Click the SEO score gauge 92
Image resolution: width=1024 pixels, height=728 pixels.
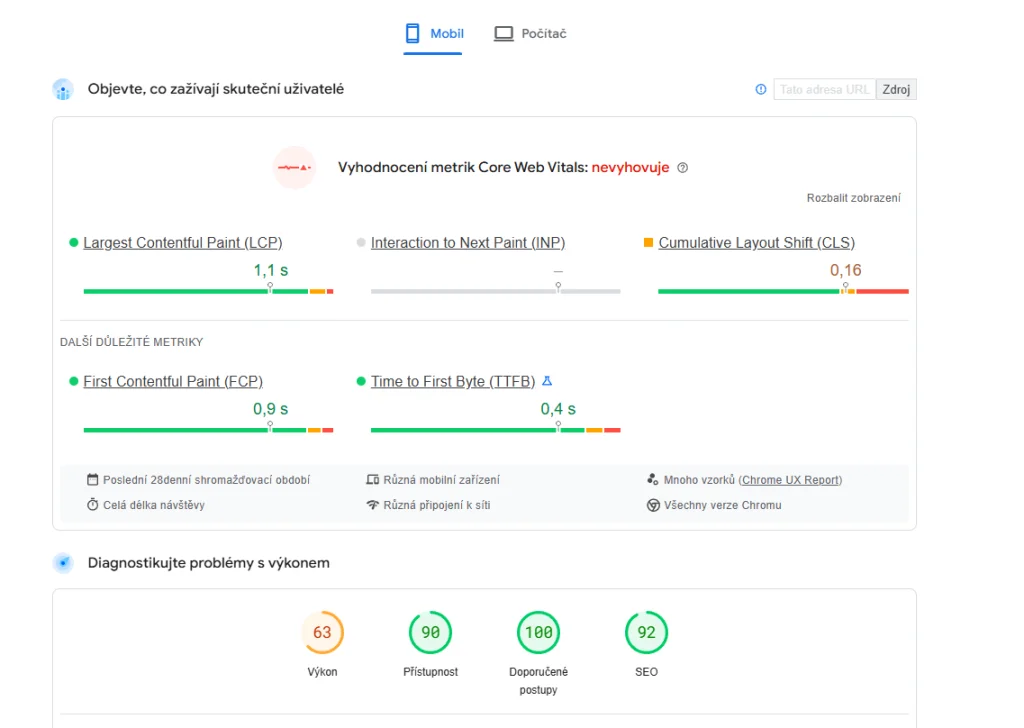click(646, 633)
